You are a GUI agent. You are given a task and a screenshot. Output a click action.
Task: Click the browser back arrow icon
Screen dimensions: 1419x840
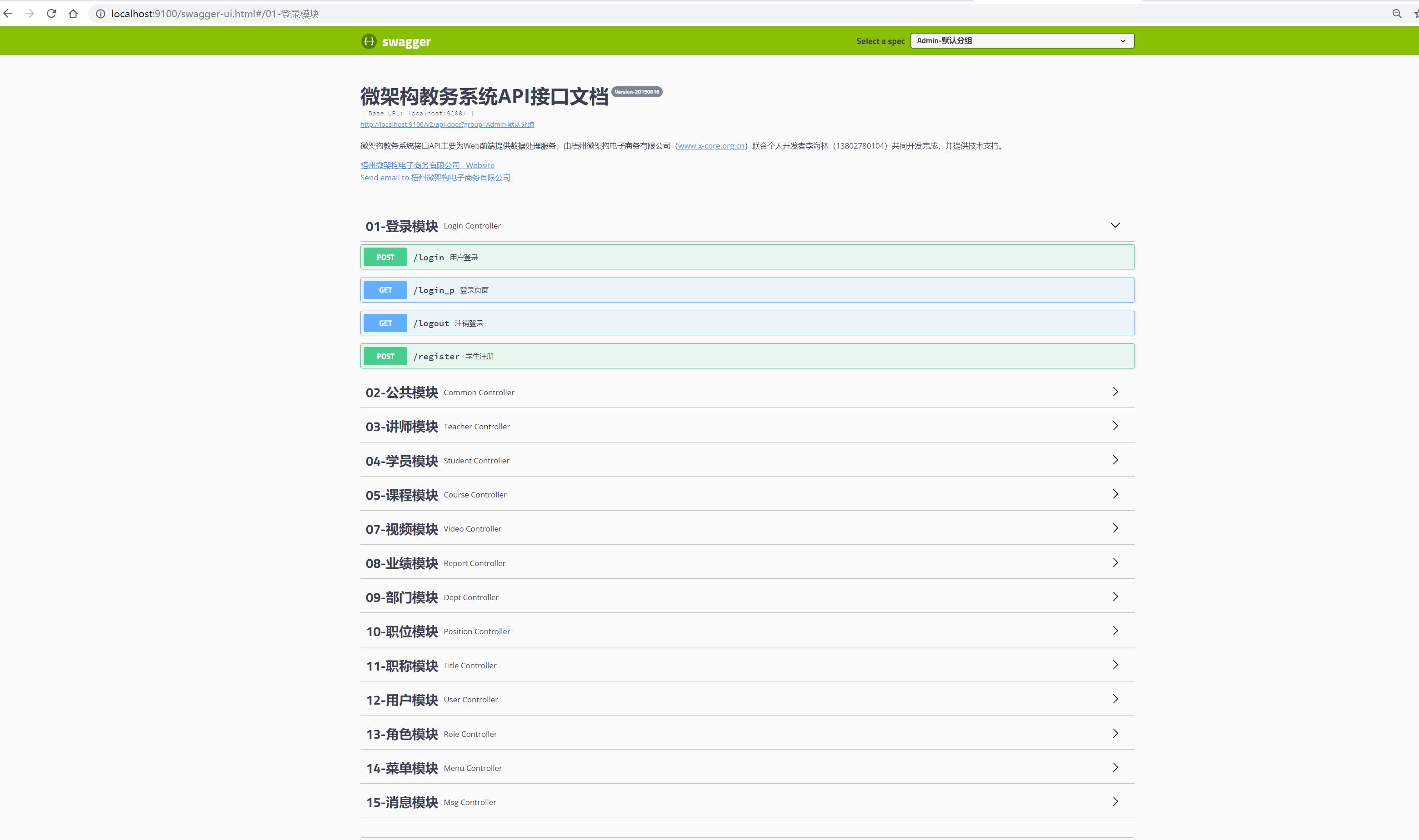(x=8, y=14)
